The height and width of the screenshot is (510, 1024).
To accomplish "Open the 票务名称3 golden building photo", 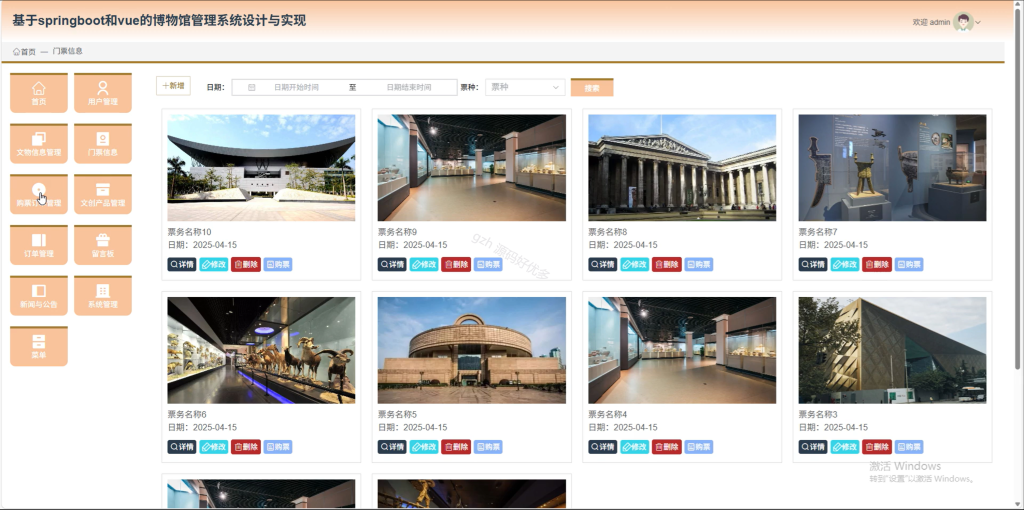I will (893, 350).
